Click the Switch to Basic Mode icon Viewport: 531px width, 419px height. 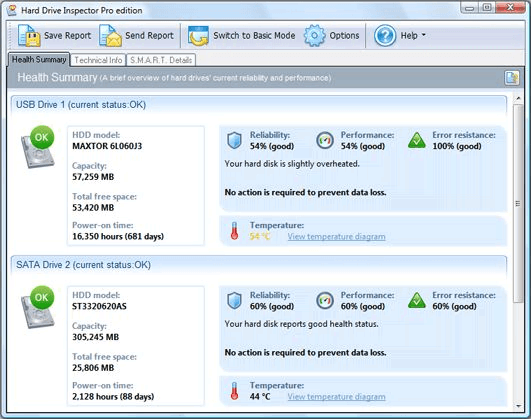[198, 36]
